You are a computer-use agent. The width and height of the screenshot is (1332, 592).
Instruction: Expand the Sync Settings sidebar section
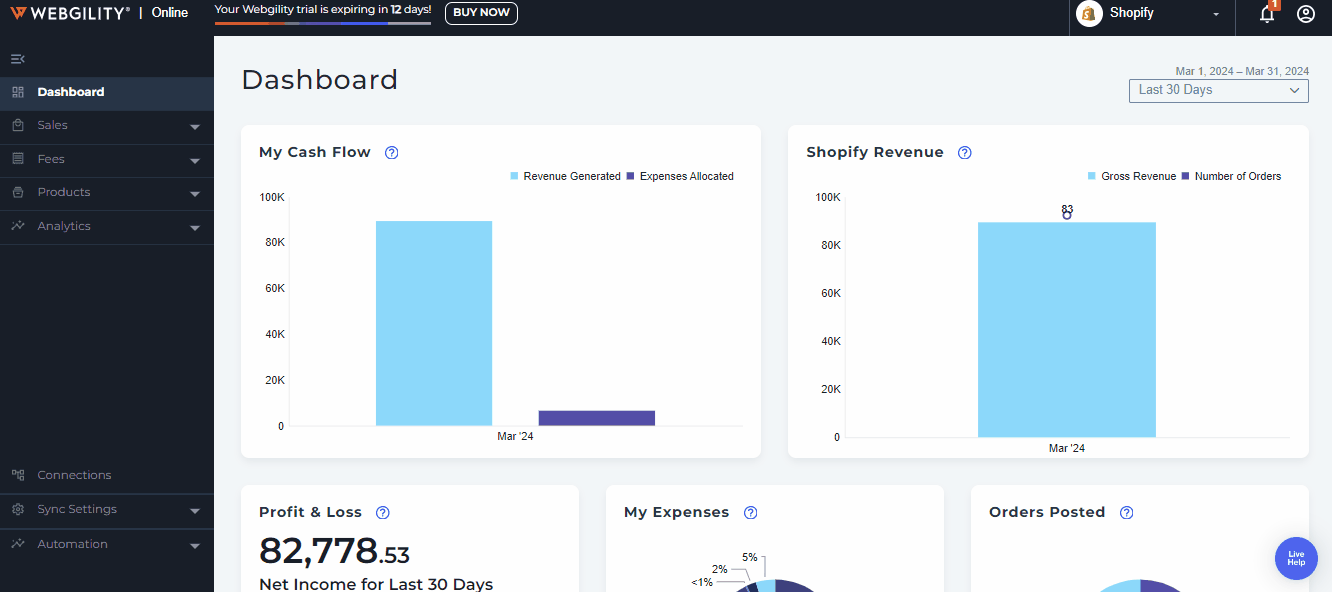click(x=106, y=510)
